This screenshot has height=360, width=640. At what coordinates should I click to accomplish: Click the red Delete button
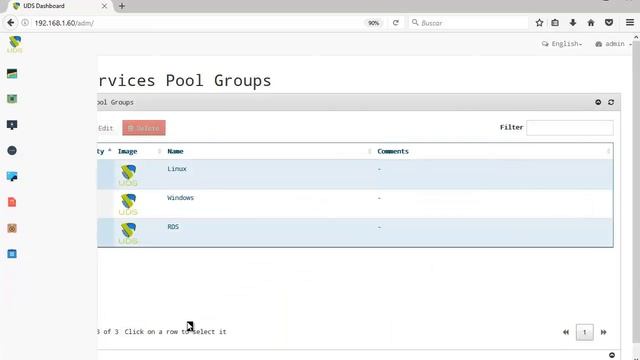[x=144, y=128]
